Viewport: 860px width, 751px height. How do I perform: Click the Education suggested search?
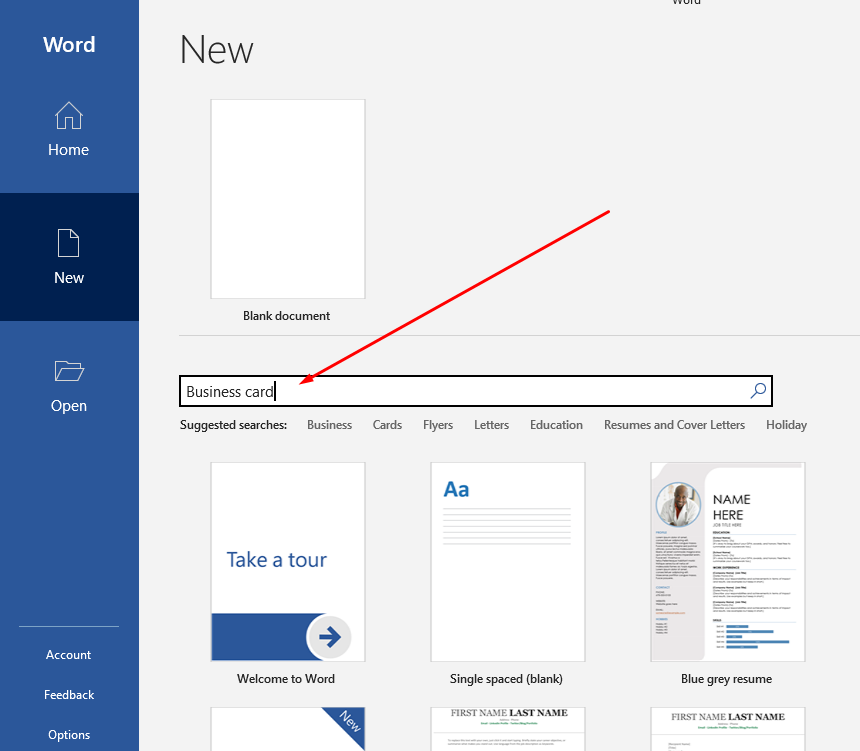pyautogui.click(x=556, y=425)
